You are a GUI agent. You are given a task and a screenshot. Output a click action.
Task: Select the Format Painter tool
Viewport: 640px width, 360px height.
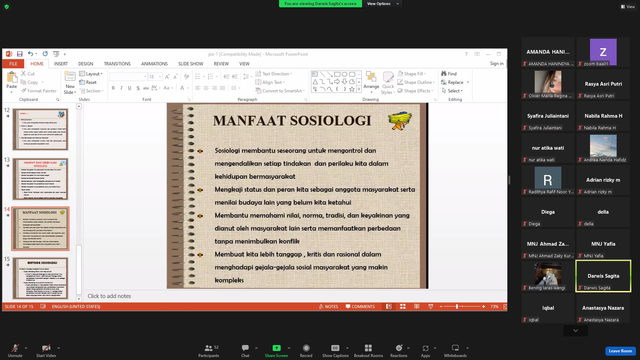click(x=39, y=91)
